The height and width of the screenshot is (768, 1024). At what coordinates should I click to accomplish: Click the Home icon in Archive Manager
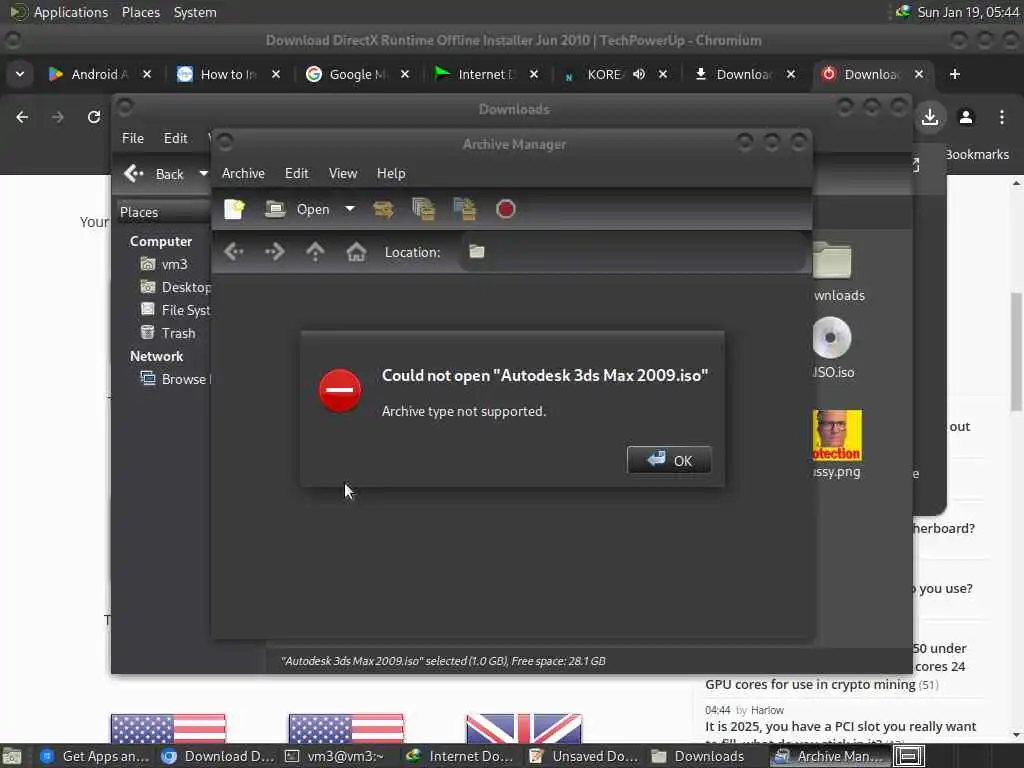[356, 251]
